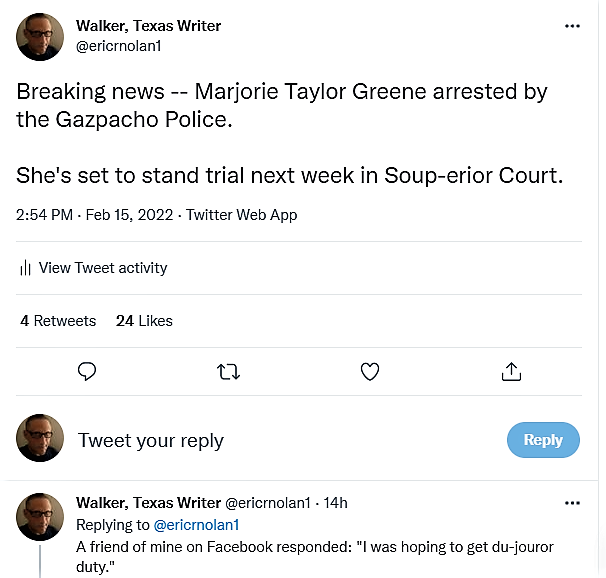The image size is (606, 578).
Task: Click the share upload icon
Action: pos(511,371)
